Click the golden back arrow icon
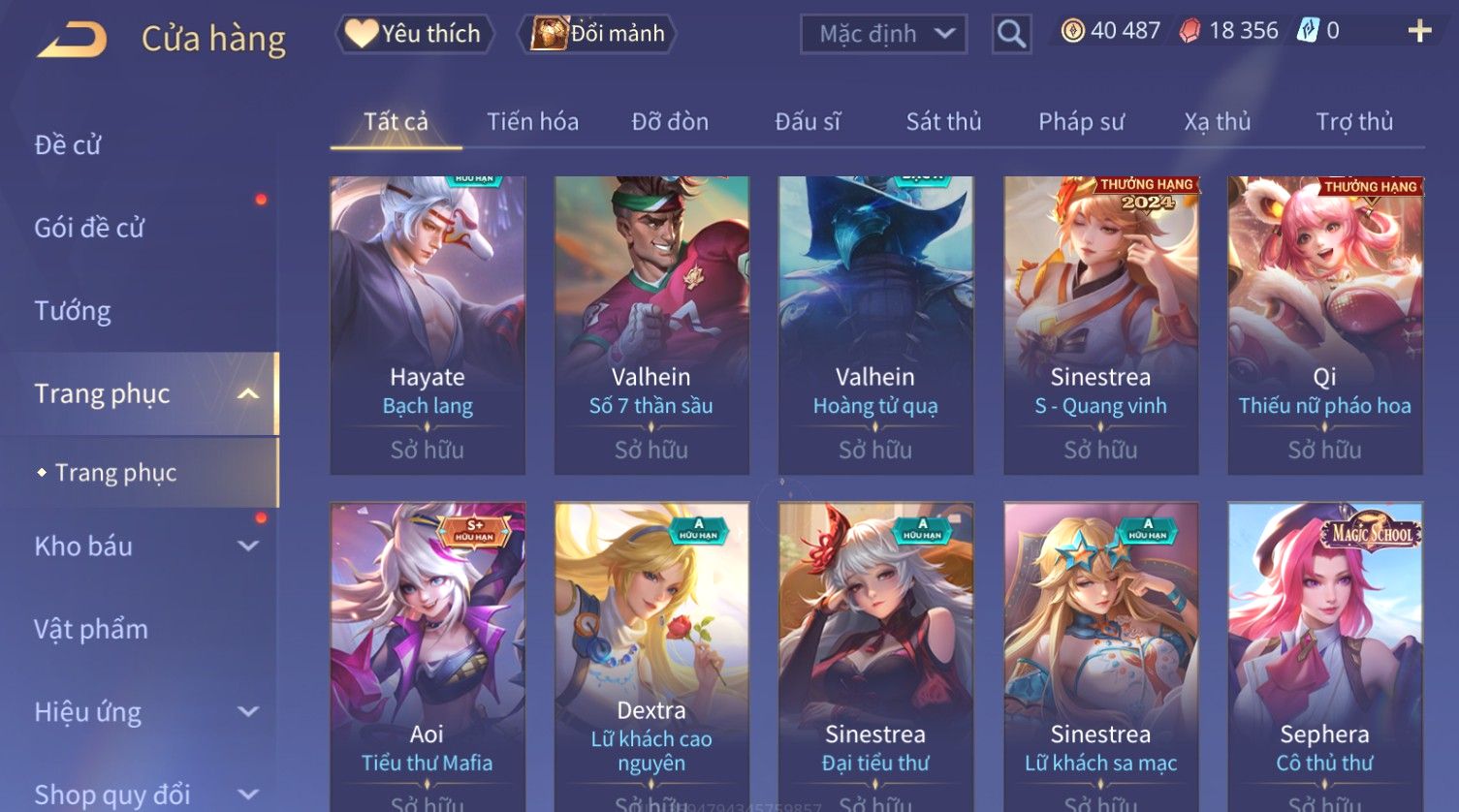 point(71,40)
